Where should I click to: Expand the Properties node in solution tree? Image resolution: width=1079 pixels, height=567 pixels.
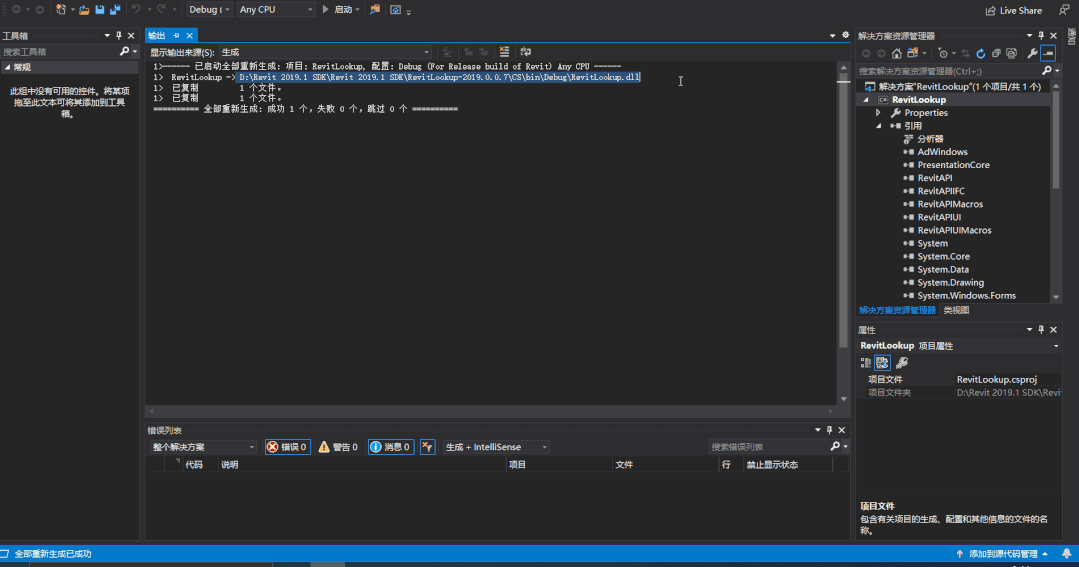[x=879, y=113]
